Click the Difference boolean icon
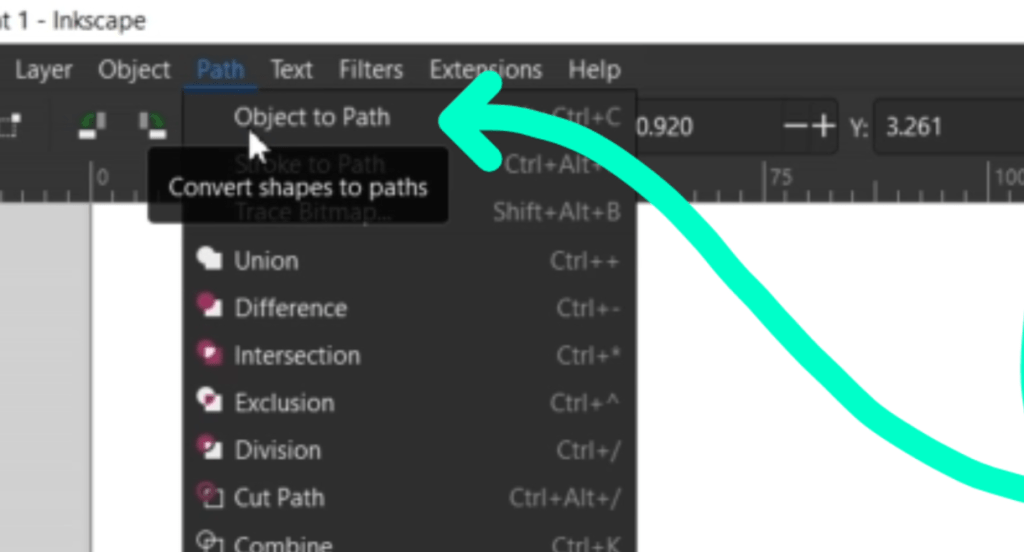This screenshot has height=552, width=1024. (x=209, y=307)
